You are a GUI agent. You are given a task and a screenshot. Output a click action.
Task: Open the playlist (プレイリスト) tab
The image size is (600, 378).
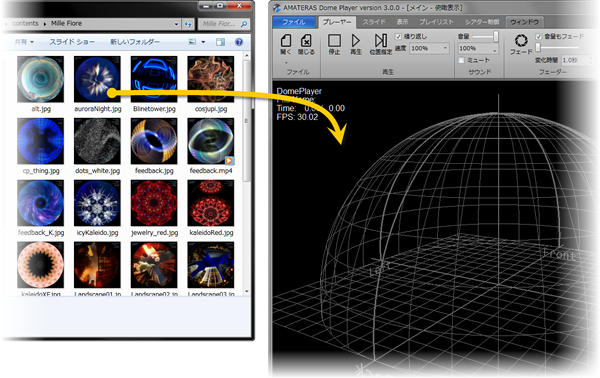[436, 22]
